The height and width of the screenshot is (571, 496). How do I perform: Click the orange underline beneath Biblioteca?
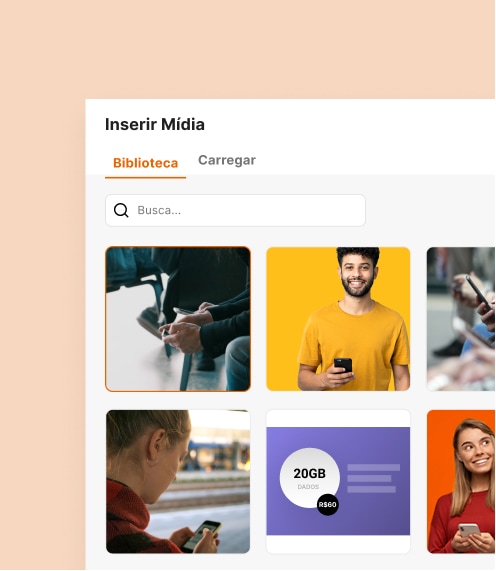(x=145, y=178)
